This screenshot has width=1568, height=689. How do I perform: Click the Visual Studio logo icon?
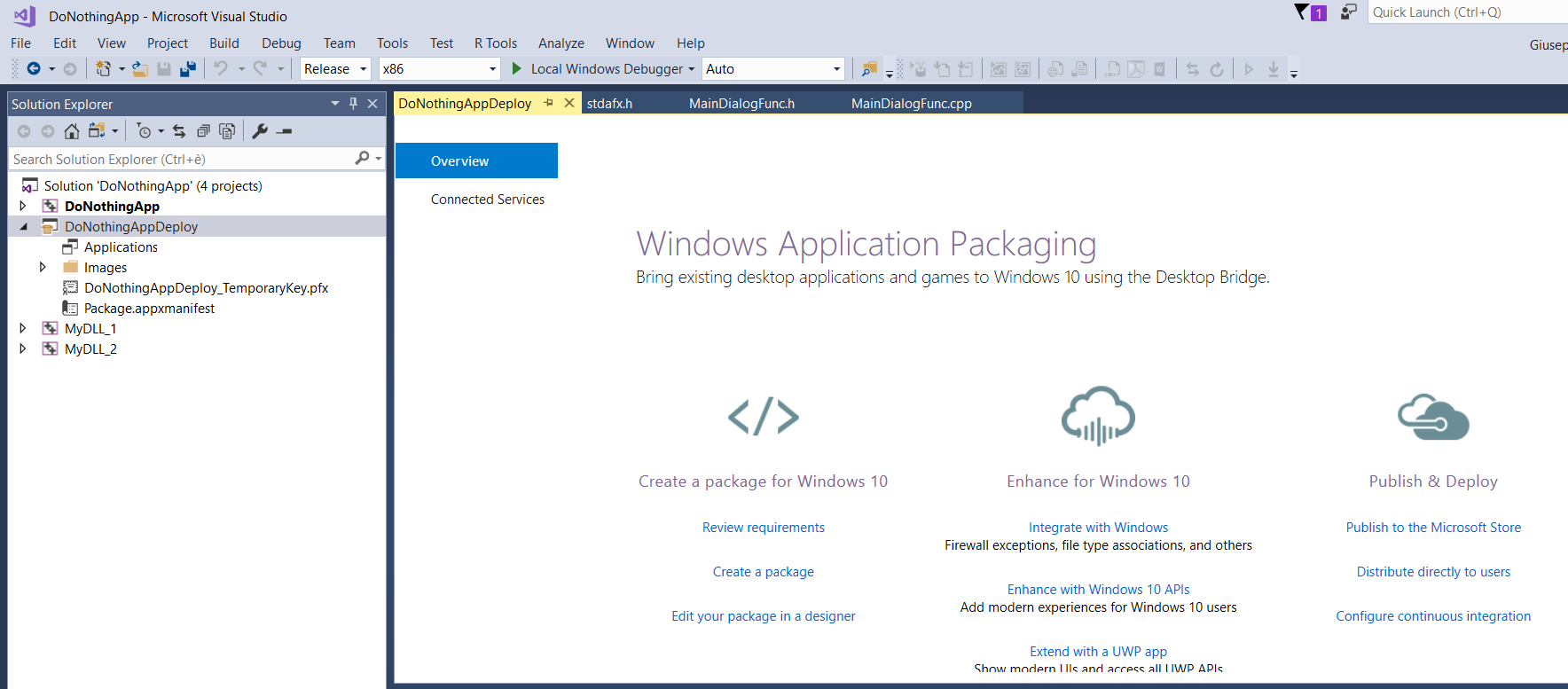click(x=25, y=16)
